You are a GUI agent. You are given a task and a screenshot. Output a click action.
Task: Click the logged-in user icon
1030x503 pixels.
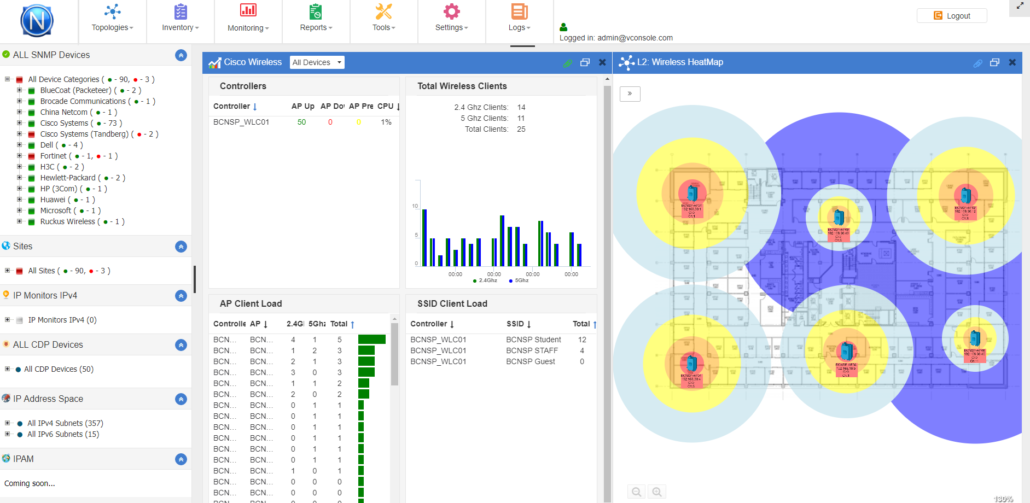point(564,28)
